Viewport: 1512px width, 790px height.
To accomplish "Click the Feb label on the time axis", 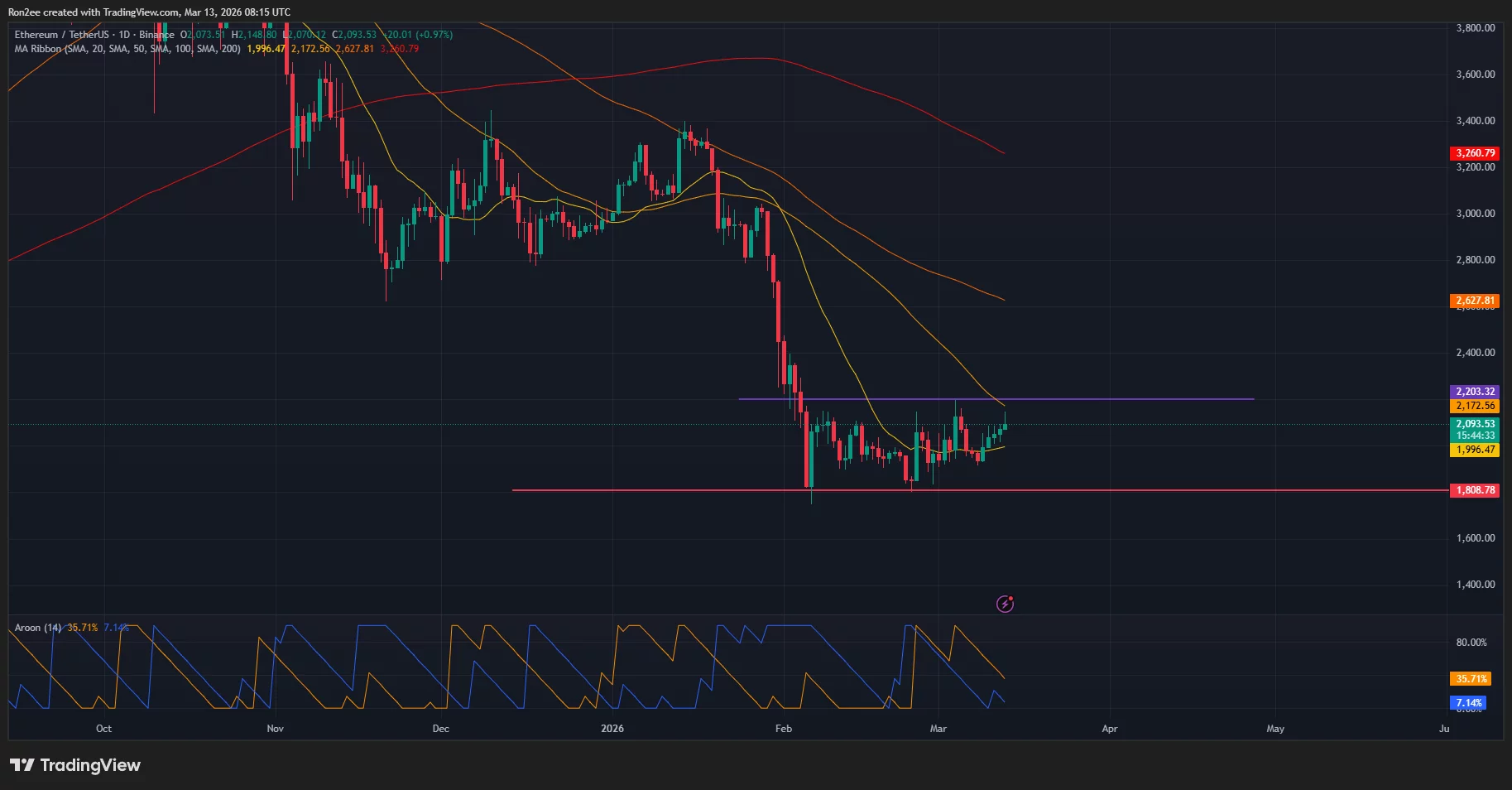I will (783, 729).
